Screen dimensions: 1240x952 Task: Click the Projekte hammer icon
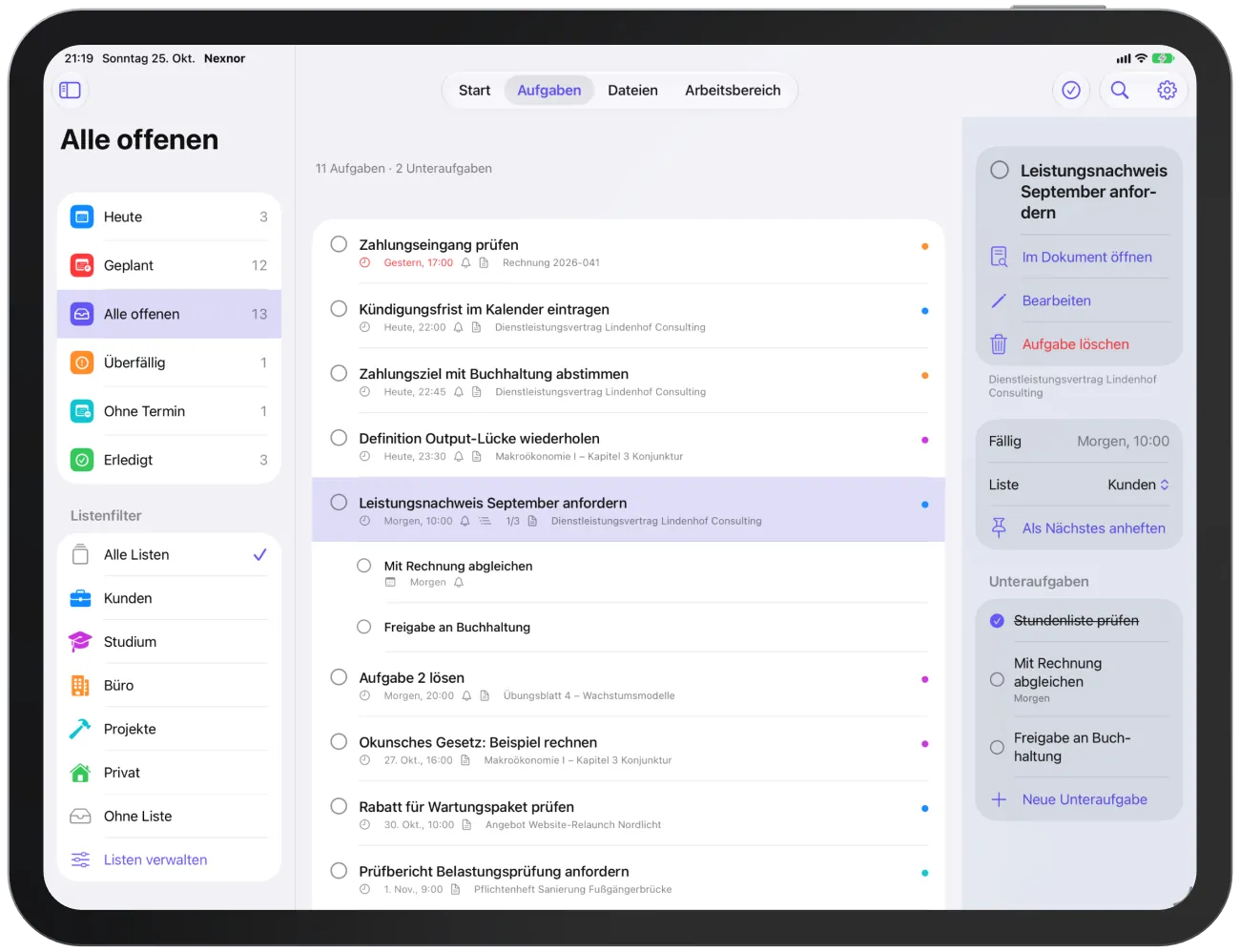81,729
